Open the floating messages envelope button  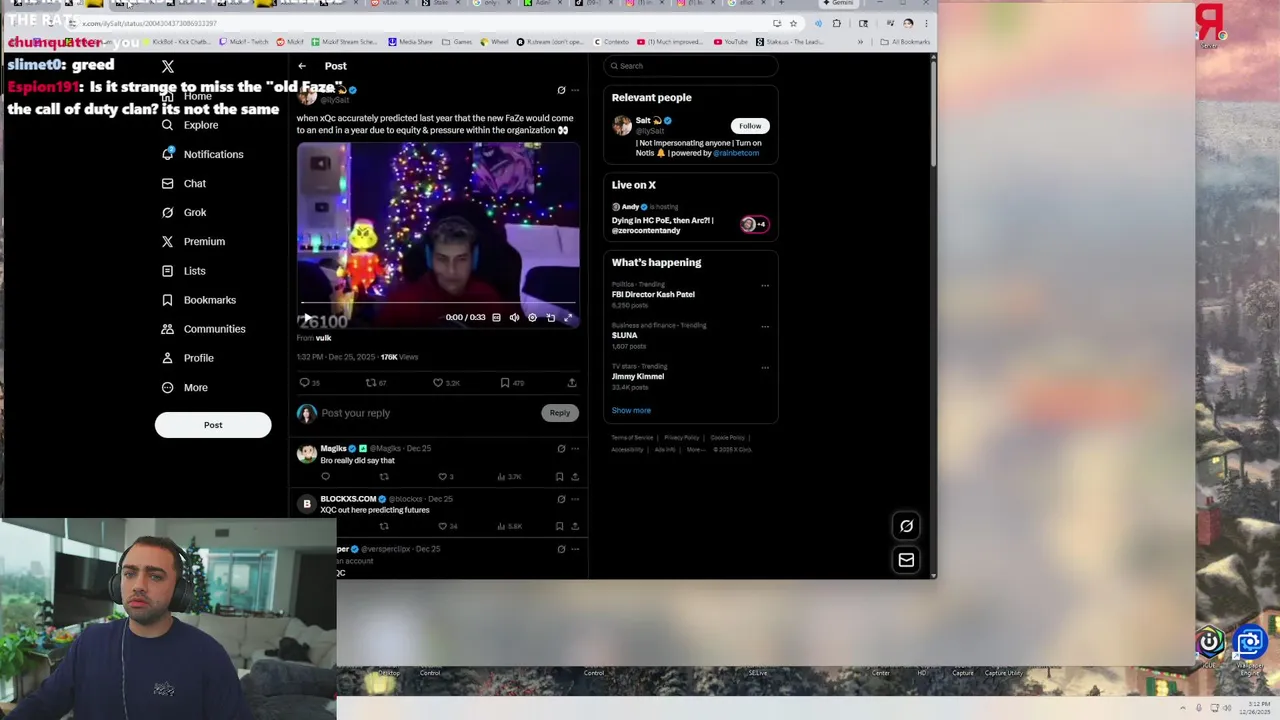(x=906, y=560)
